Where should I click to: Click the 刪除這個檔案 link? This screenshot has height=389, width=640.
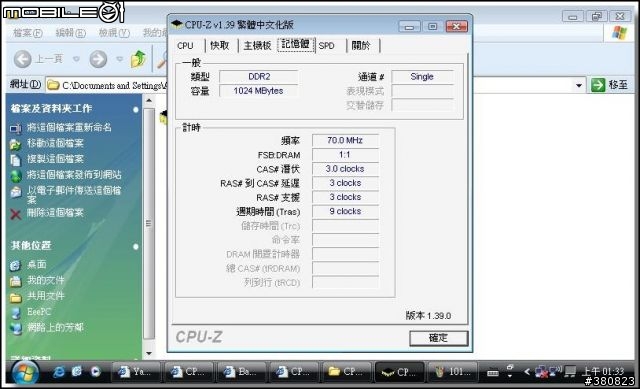pos(55,213)
